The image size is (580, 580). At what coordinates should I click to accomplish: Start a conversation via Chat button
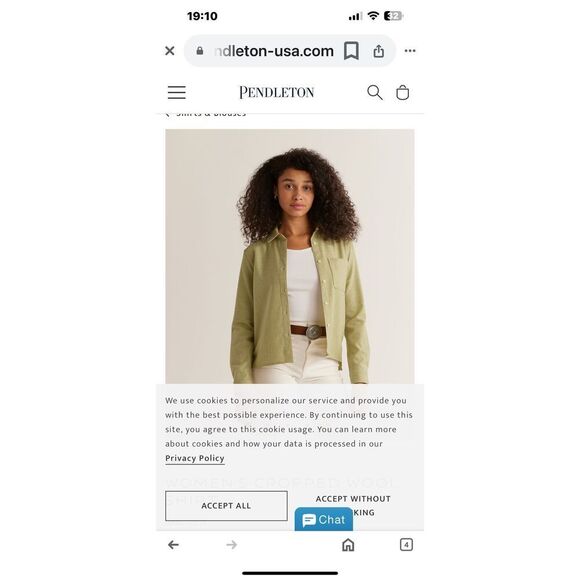[x=324, y=519]
